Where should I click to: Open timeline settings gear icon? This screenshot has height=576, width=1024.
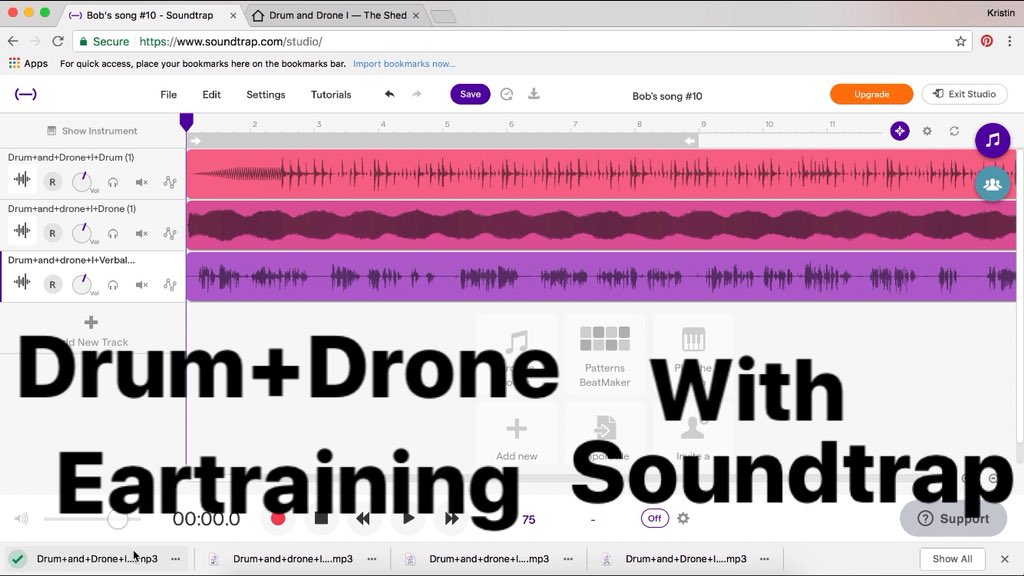(x=927, y=131)
